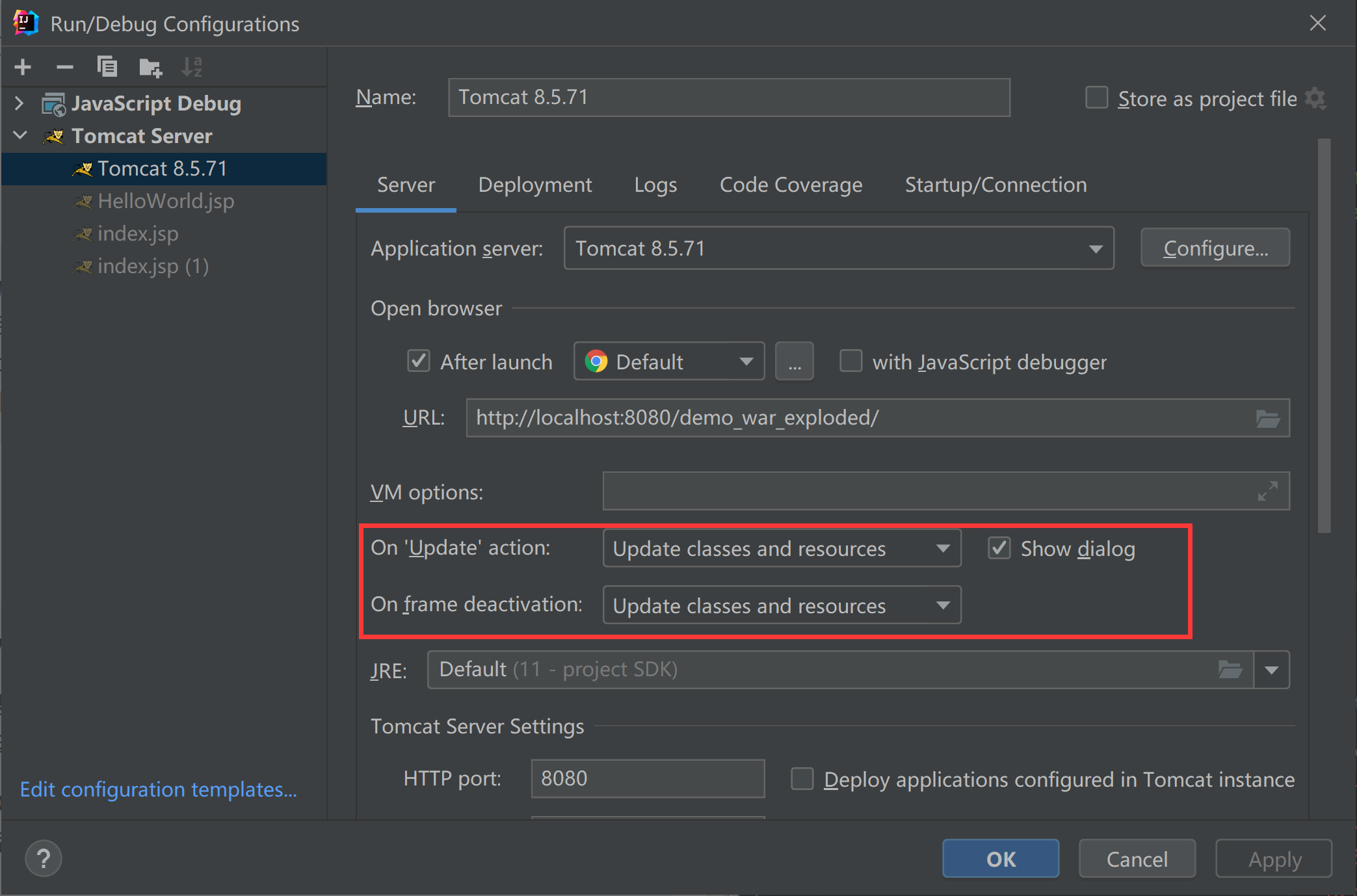This screenshot has width=1357, height=896.
Task: Uncheck After launch option
Action: [419, 362]
